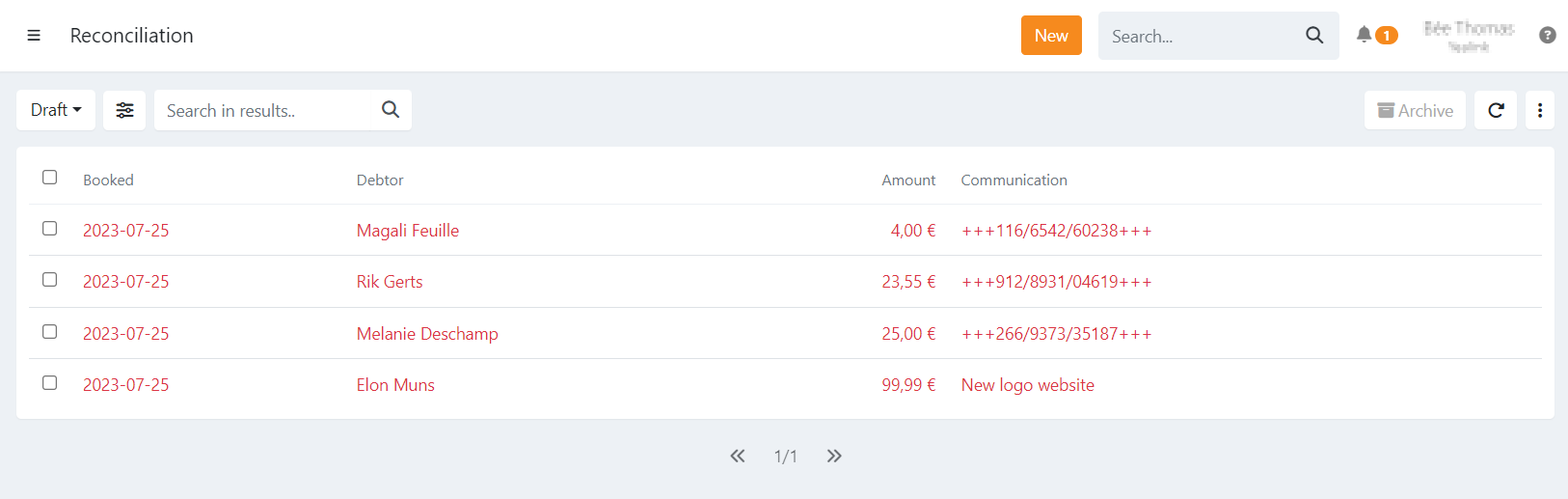Tick the select-all checkbox in header

pyautogui.click(x=50, y=178)
